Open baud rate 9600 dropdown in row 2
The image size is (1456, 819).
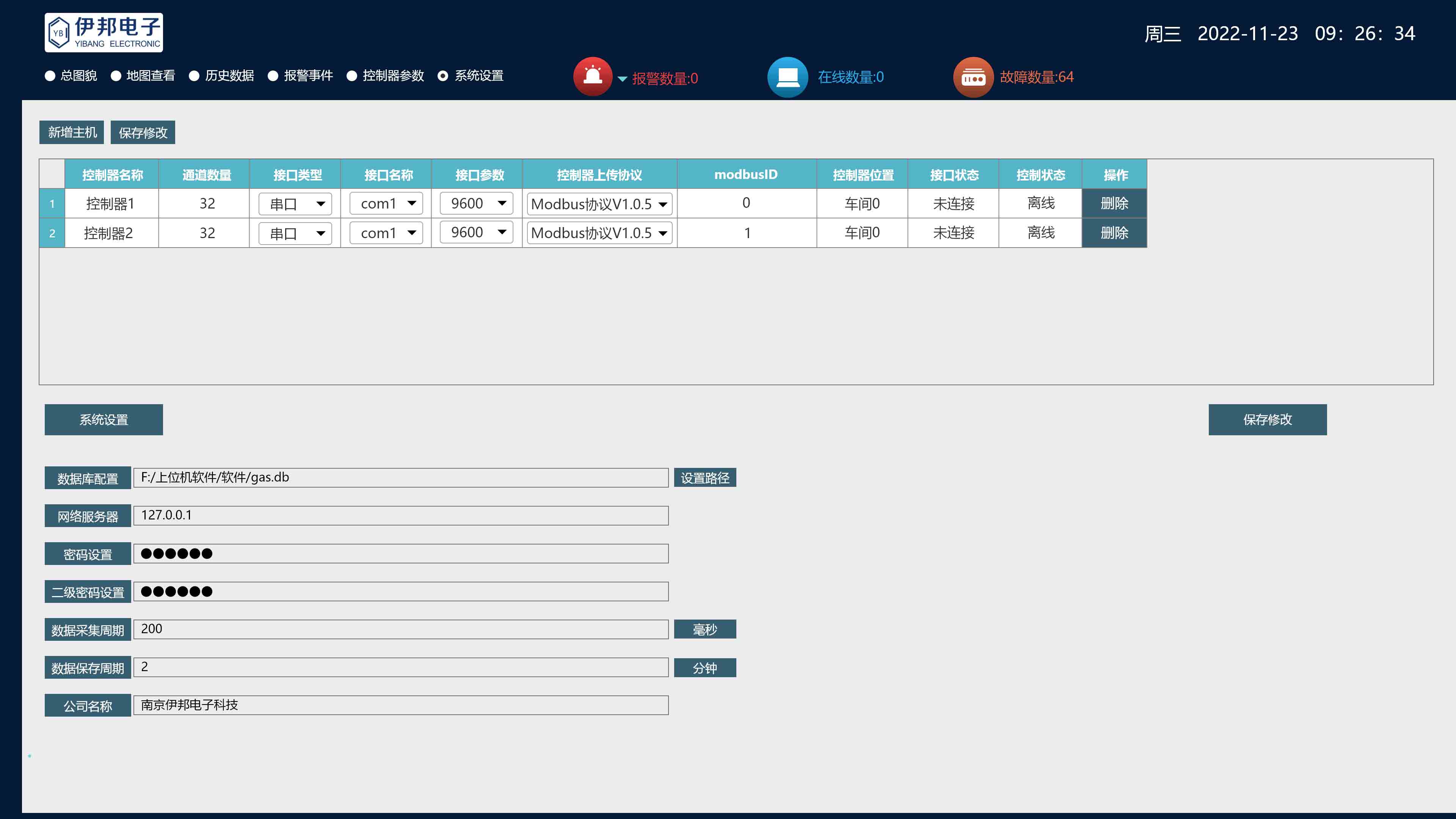pyautogui.click(x=476, y=232)
